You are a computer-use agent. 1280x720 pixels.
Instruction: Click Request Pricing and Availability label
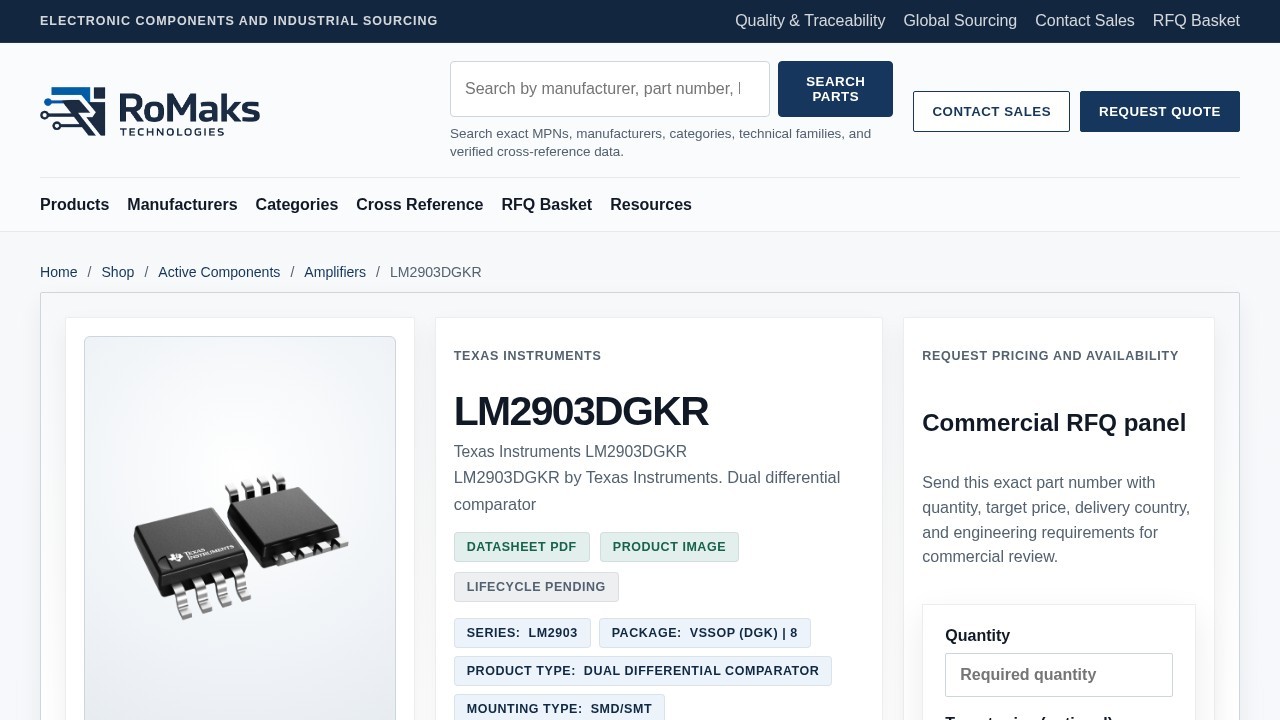tap(1050, 356)
